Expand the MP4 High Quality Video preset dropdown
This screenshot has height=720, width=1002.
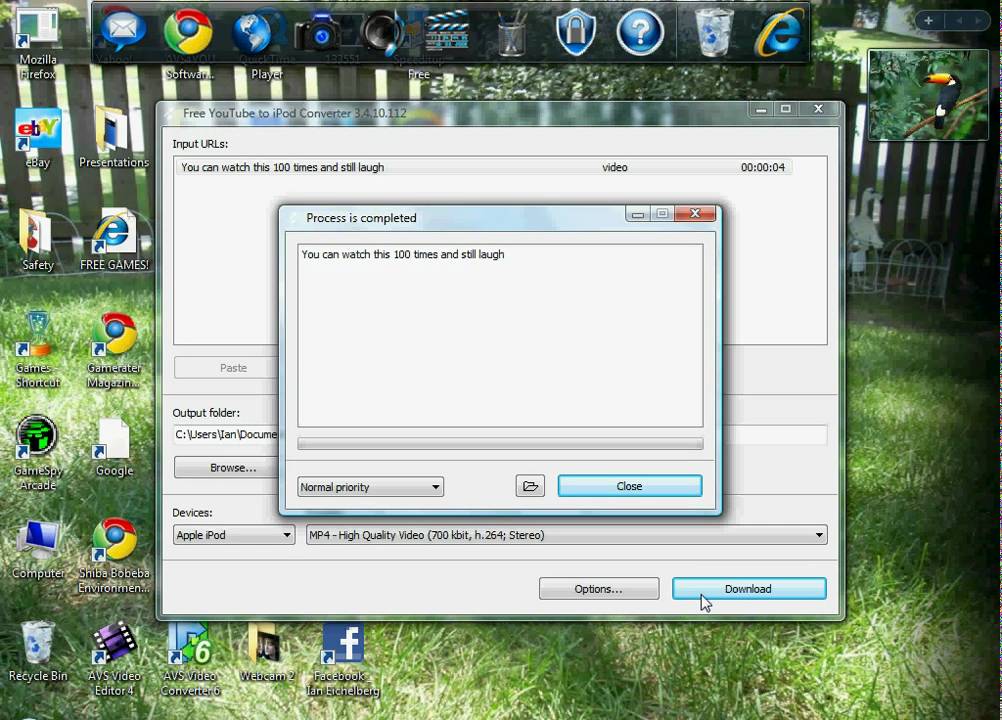coord(566,535)
